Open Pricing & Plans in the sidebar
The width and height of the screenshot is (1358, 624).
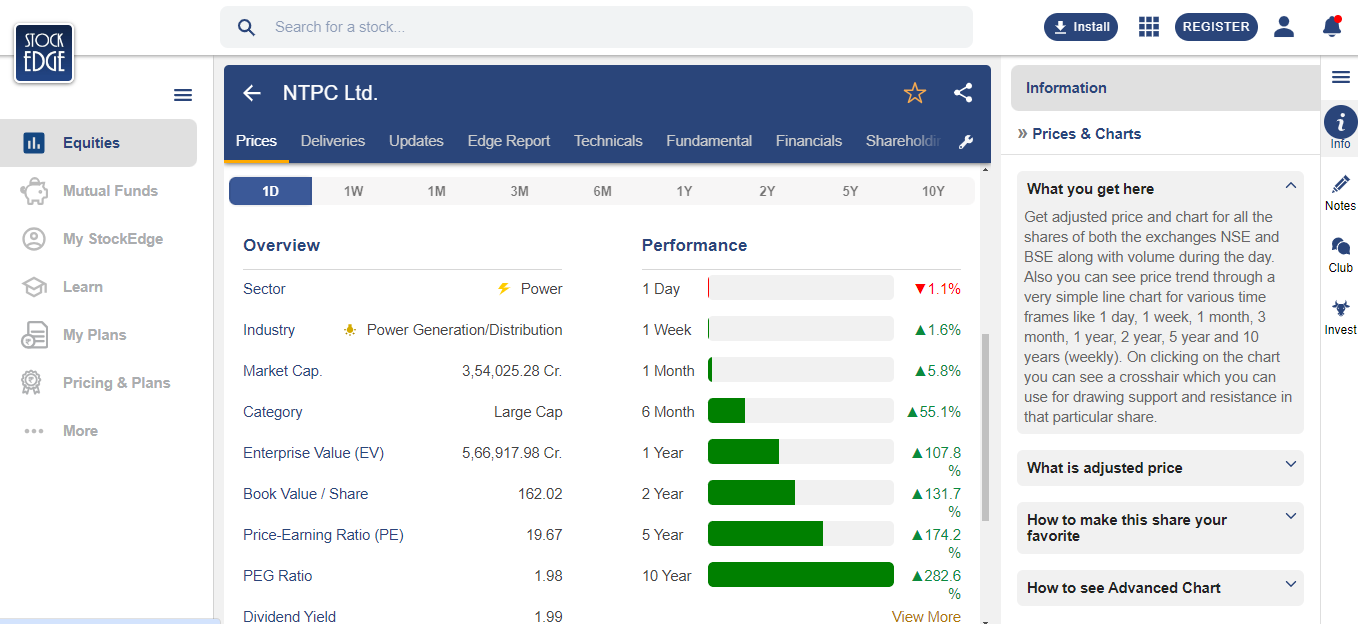click(x=98, y=383)
